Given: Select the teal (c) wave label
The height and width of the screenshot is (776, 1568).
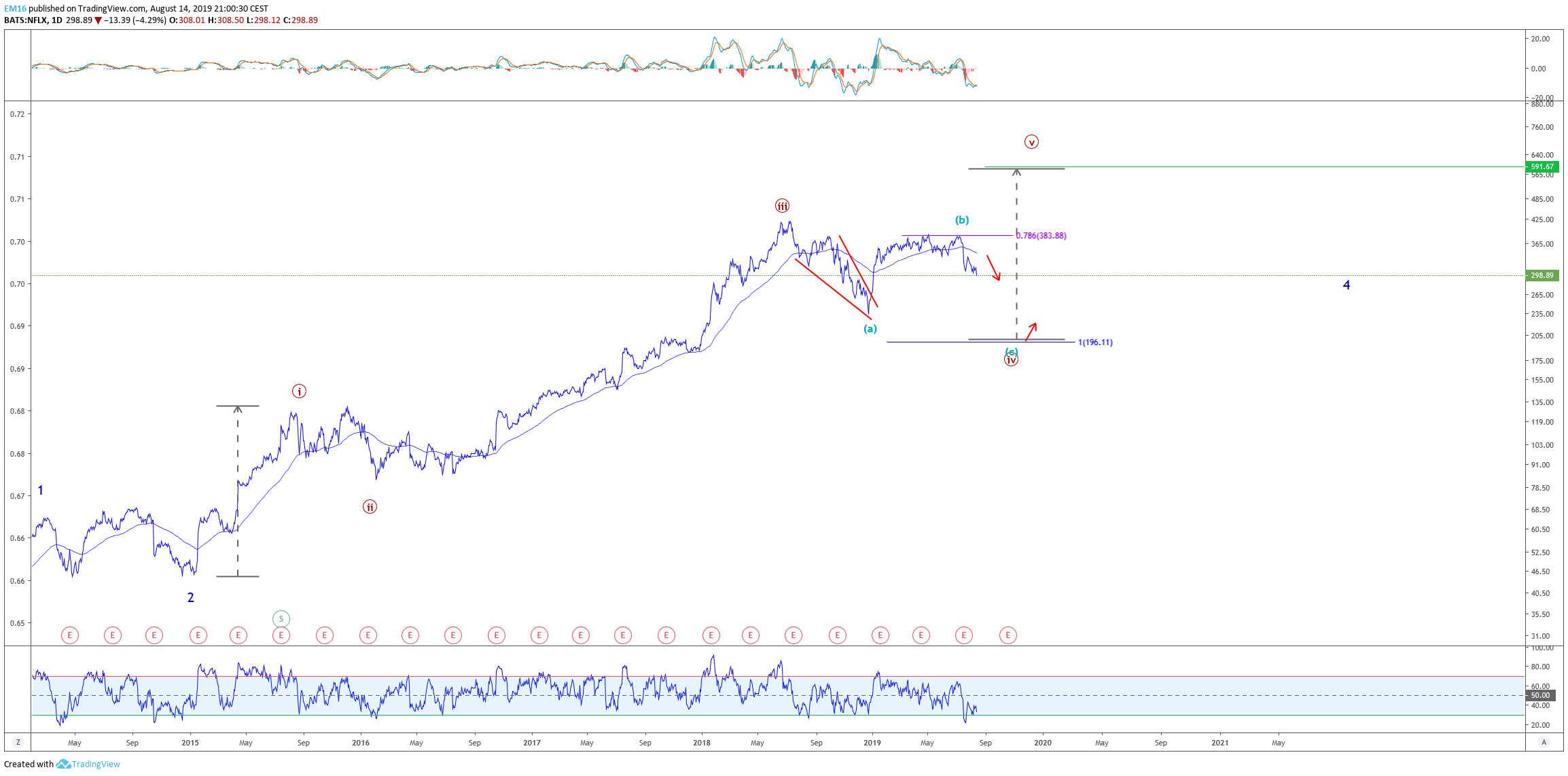Looking at the screenshot, I should pos(1012,351).
